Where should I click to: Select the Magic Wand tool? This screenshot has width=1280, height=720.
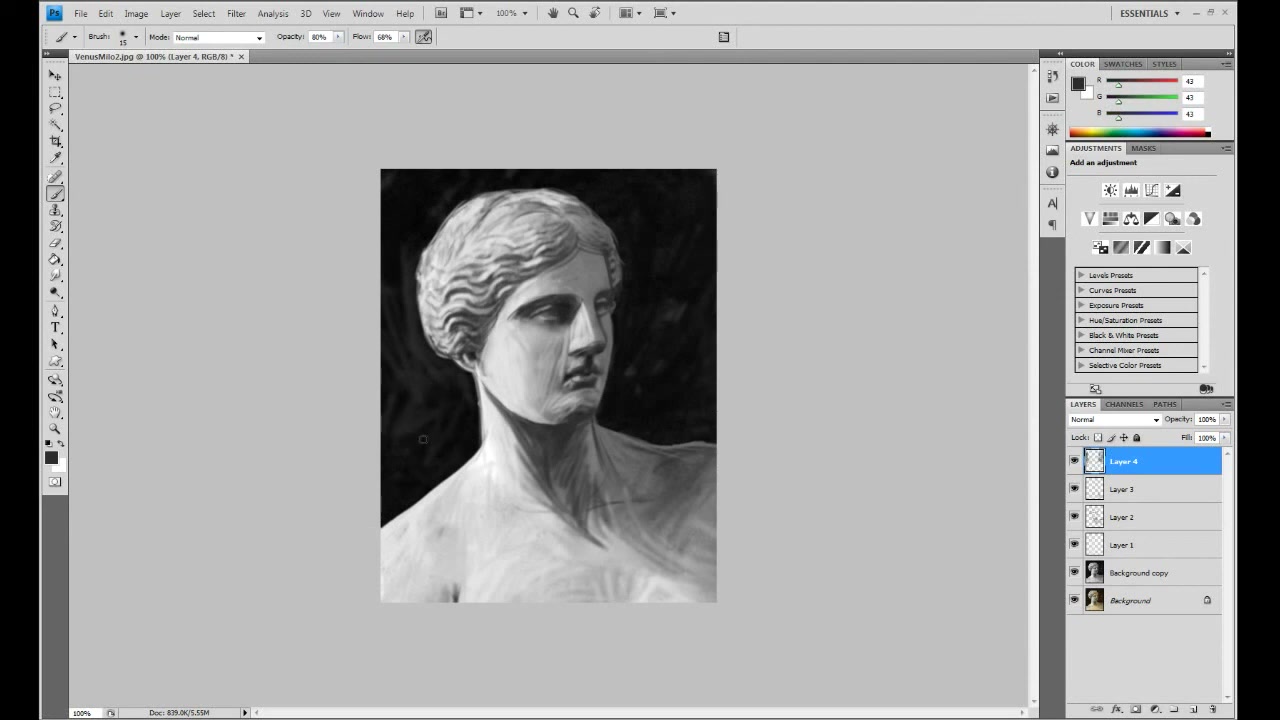point(55,125)
